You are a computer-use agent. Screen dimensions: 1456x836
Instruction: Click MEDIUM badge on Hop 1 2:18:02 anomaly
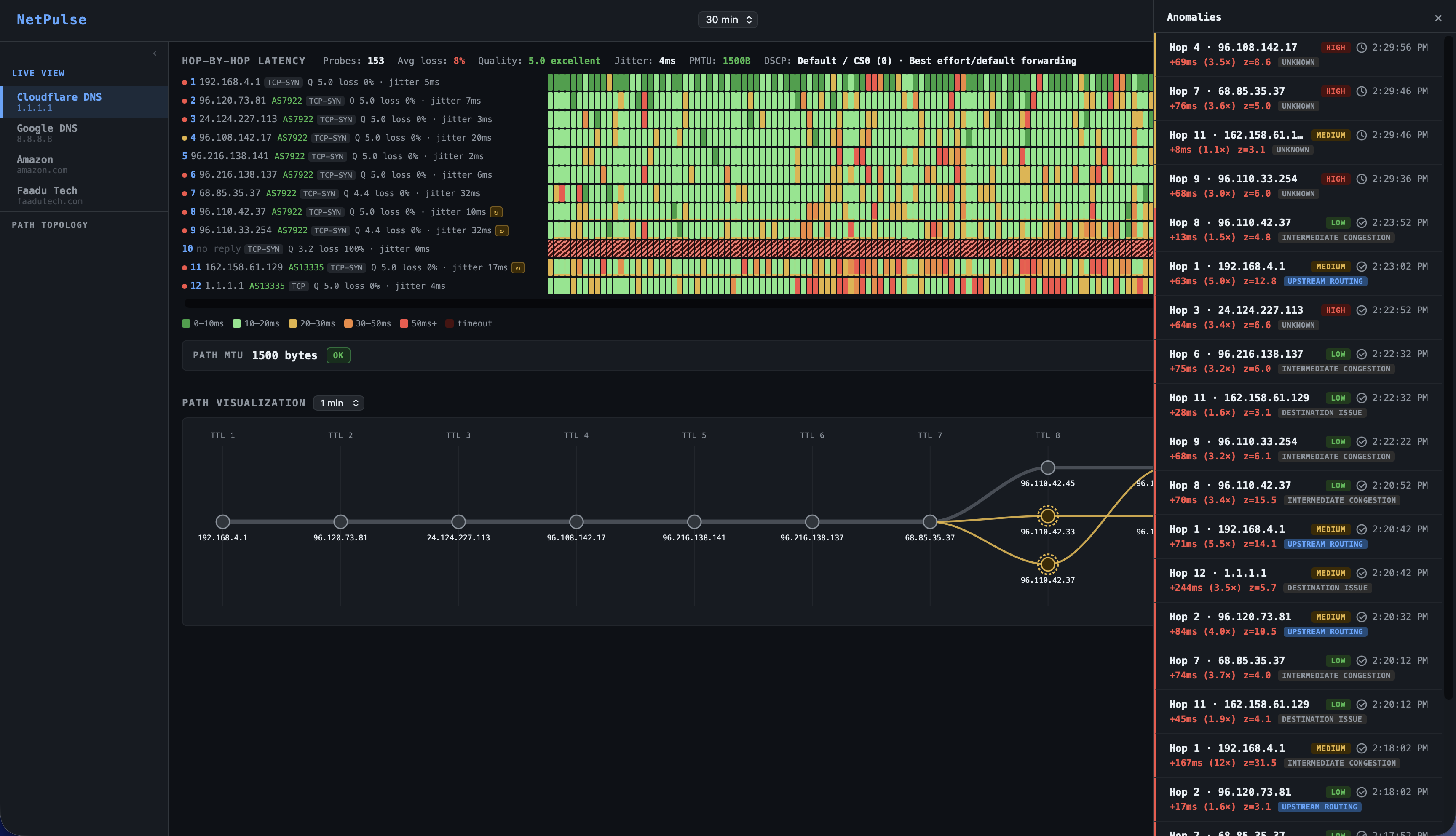coord(1330,749)
